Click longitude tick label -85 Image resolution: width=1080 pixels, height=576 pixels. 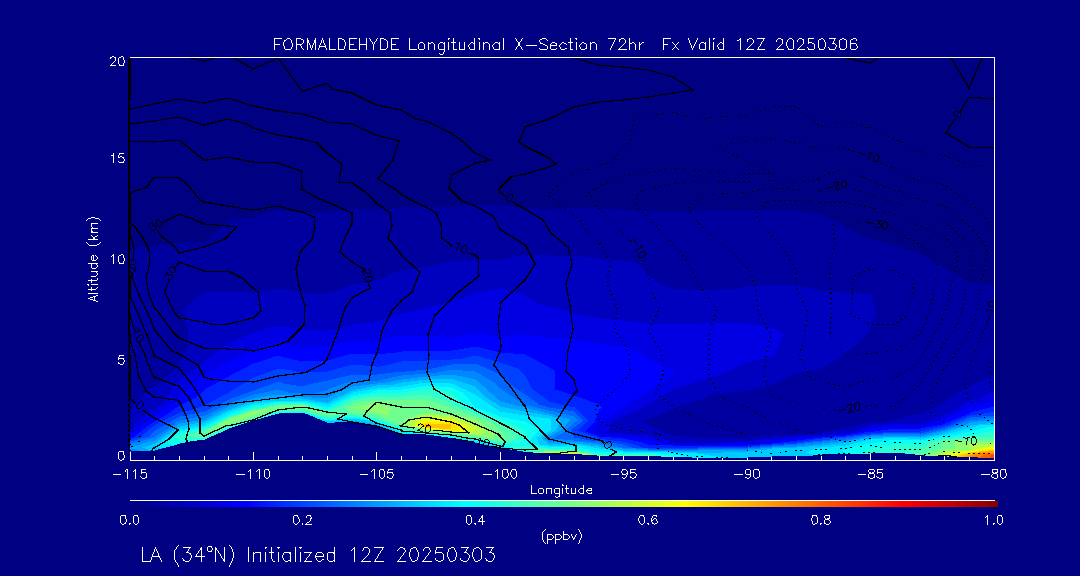pyautogui.click(x=871, y=474)
